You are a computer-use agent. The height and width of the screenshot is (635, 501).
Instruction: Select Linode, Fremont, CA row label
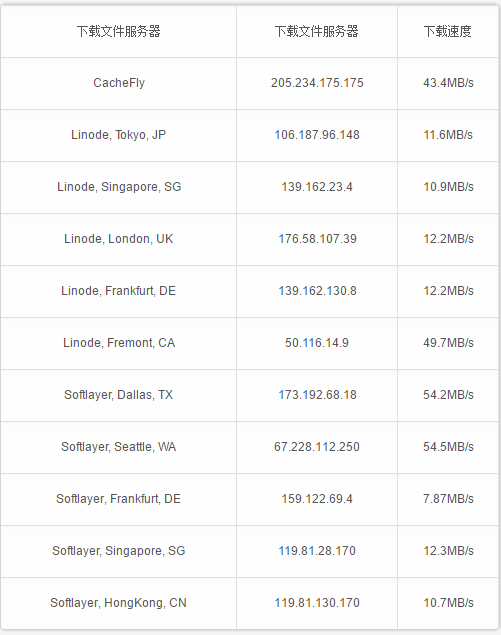click(x=119, y=343)
